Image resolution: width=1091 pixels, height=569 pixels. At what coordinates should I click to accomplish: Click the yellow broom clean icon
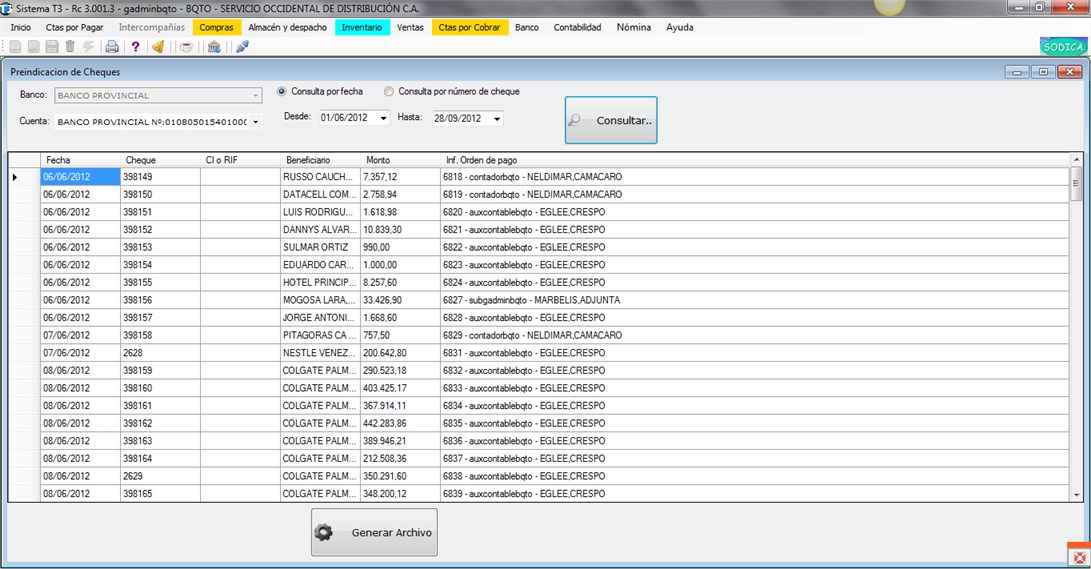[159, 47]
